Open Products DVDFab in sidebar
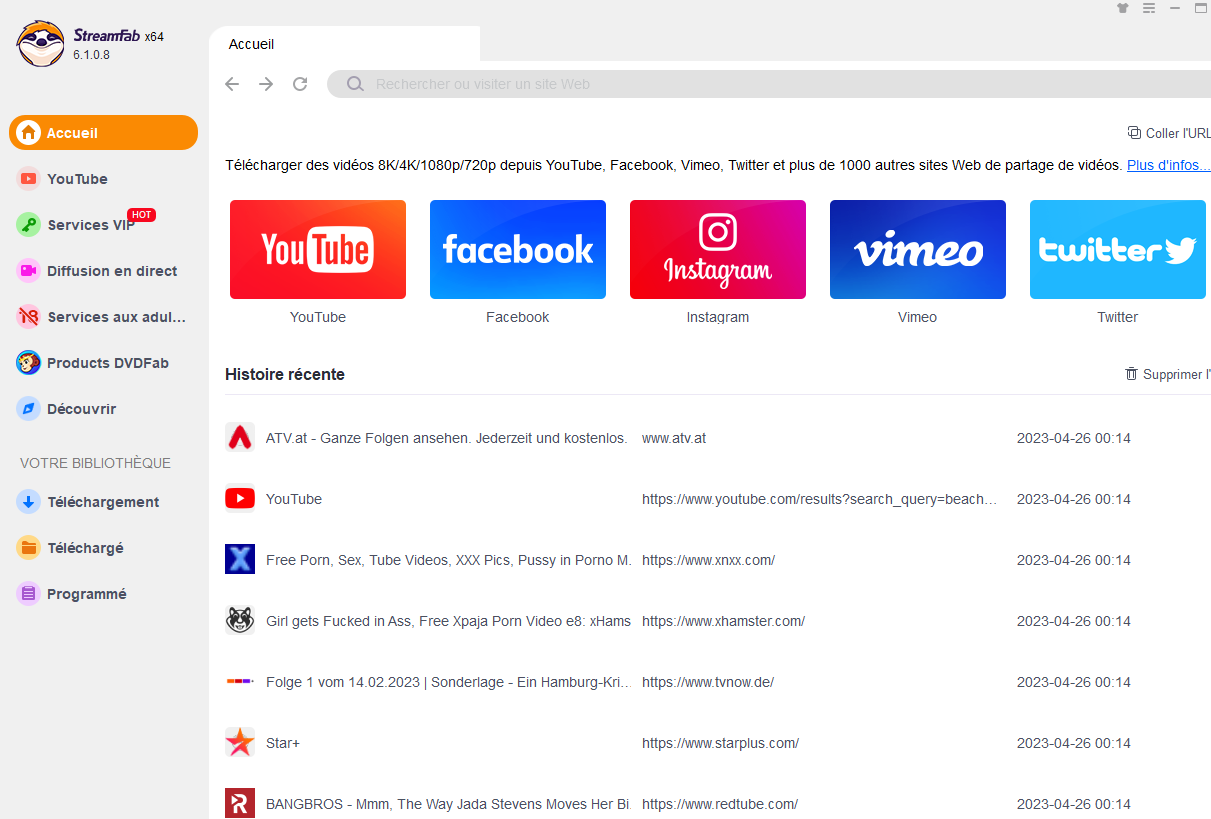 104,363
